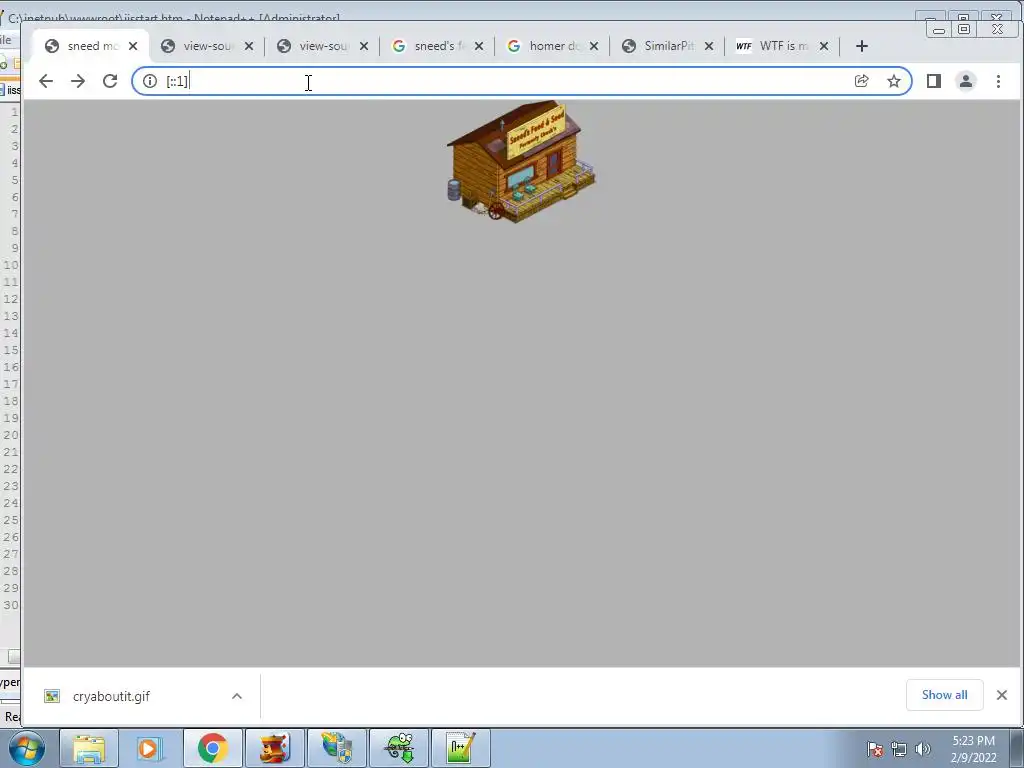Image resolution: width=1024 pixels, height=768 pixels.
Task: Close the homer Google search tab
Action: coord(594,46)
